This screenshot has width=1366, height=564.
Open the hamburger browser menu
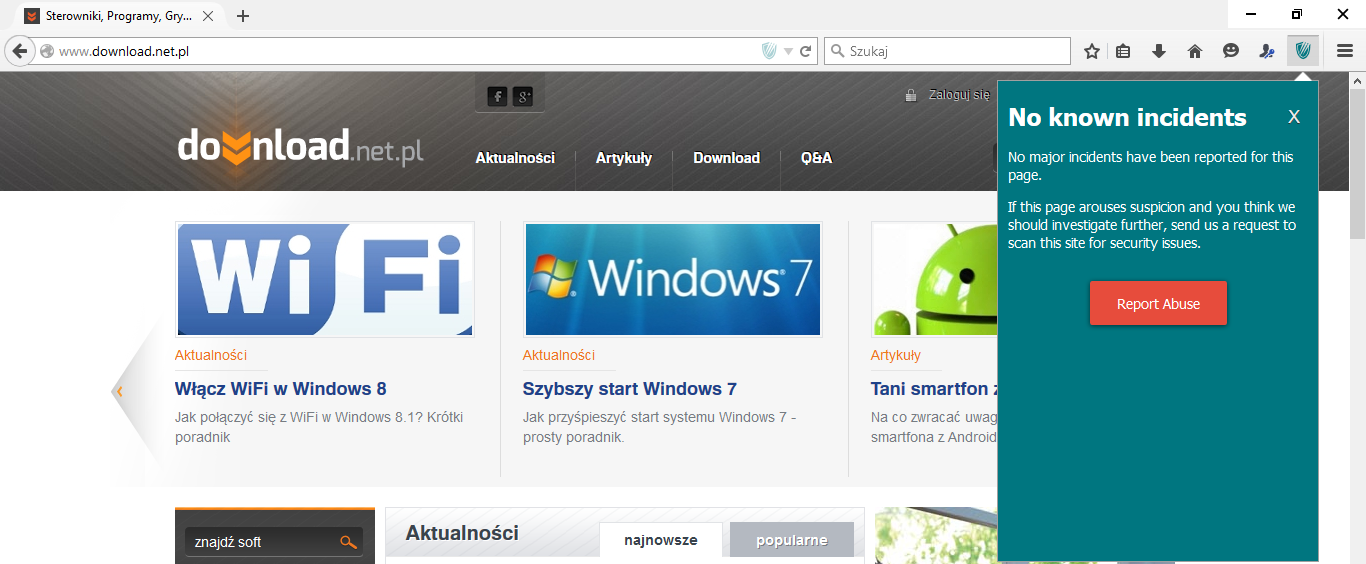click(1345, 51)
